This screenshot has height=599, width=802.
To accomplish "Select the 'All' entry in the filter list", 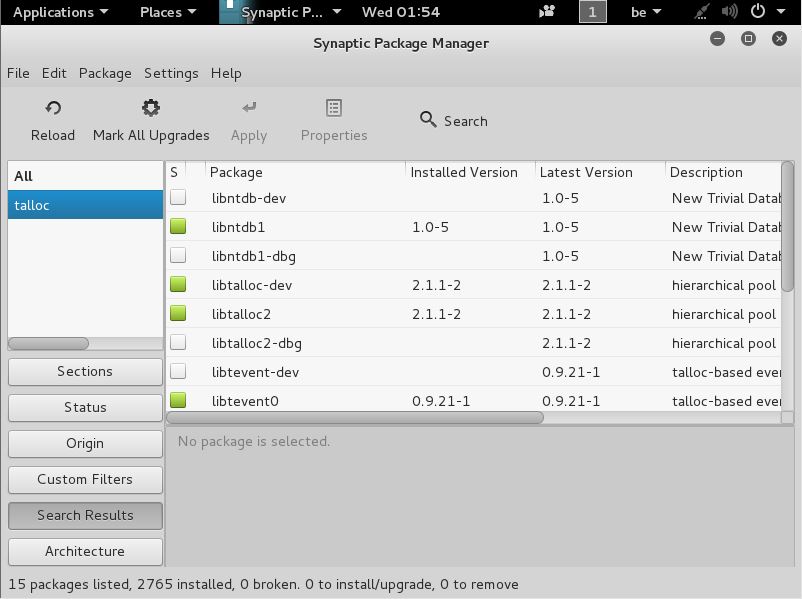I will (x=85, y=176).
